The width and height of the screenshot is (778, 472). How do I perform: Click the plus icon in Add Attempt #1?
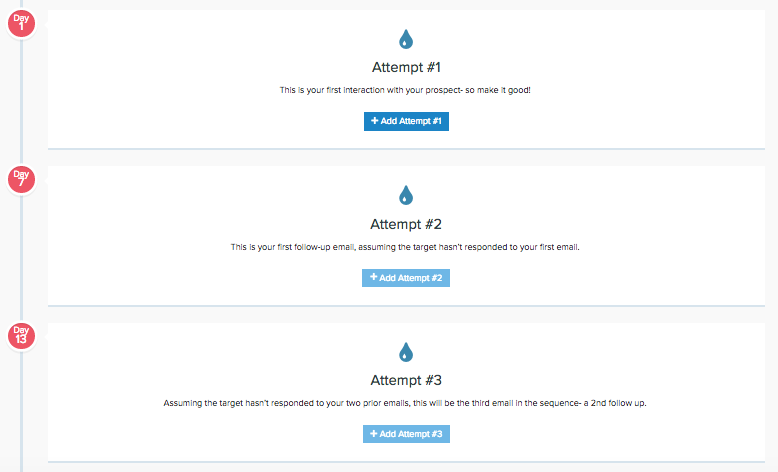[x=375, y=121]
